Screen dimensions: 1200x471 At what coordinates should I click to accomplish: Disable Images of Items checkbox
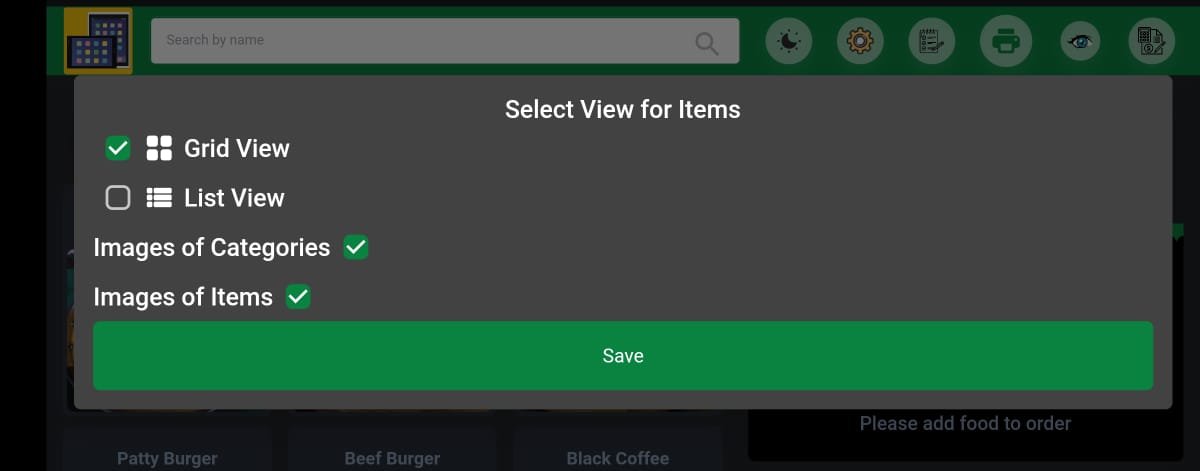click(298, 297)
